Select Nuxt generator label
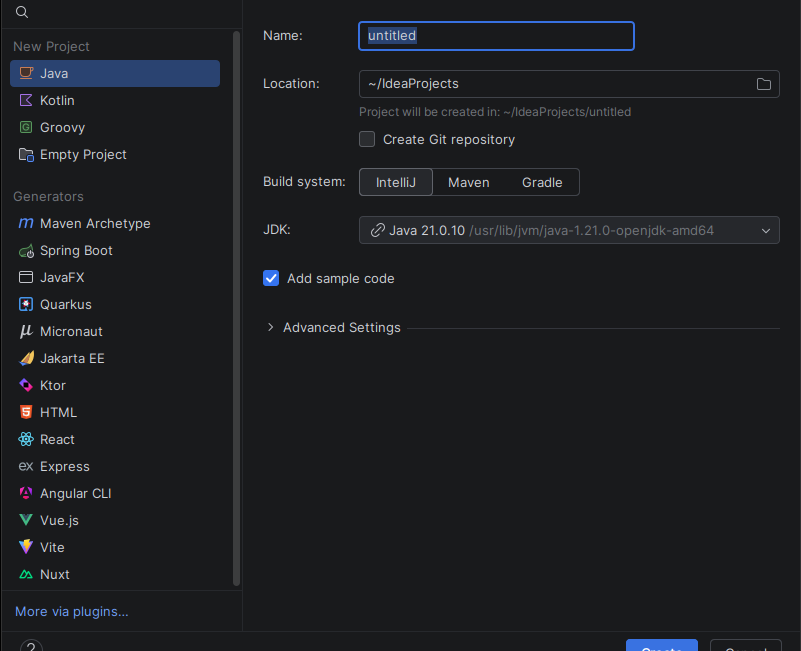The height and width of the screenshot is (651, 801). pyautogui.click(x=55, y=574)
